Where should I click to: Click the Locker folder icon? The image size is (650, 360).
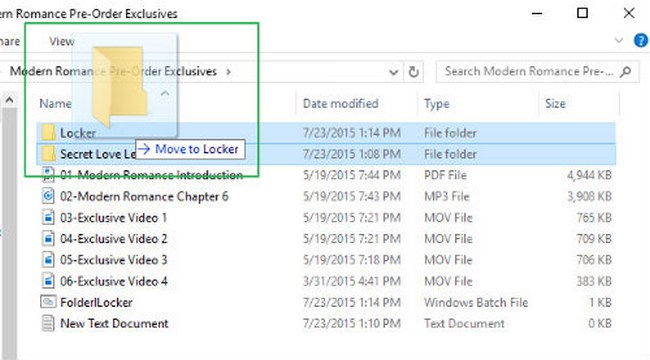(x=48, y=133)
